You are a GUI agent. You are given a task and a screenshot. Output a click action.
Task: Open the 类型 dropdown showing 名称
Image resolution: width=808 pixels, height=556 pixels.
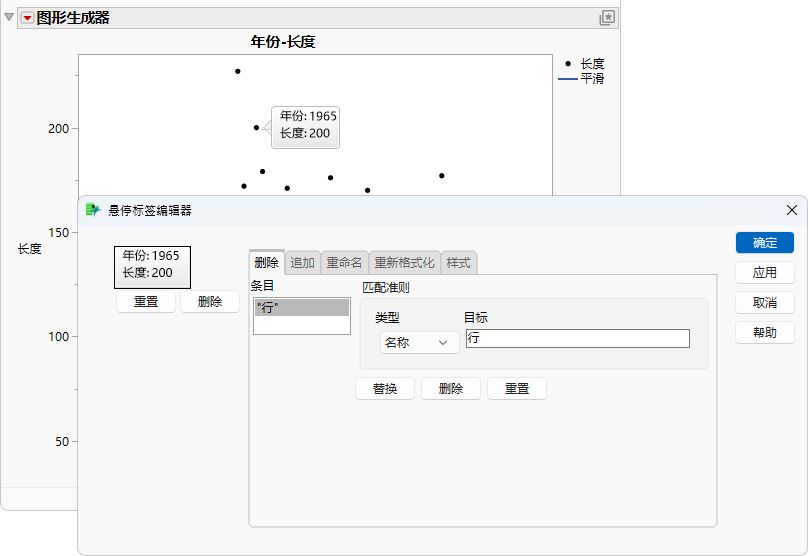click(x=419, y=343)
